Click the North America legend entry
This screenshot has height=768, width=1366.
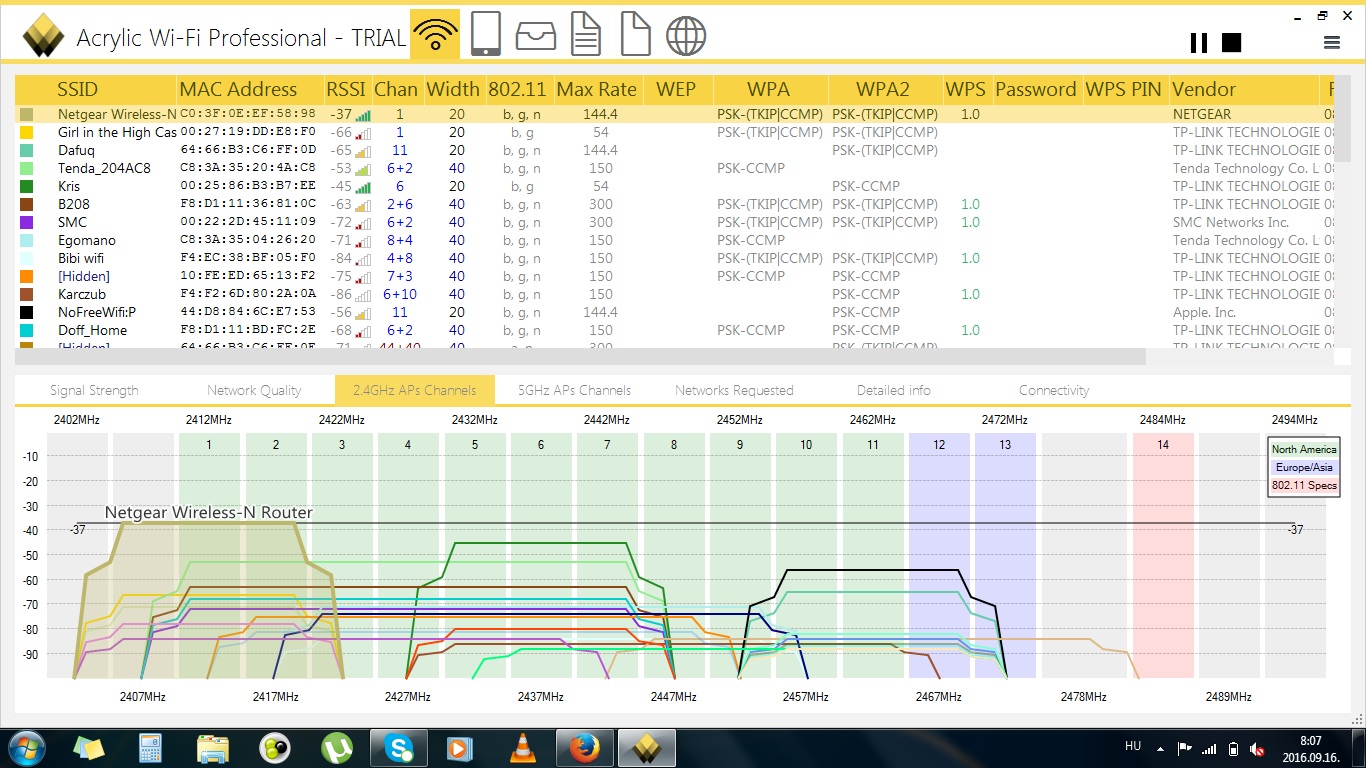(1304, 450)
